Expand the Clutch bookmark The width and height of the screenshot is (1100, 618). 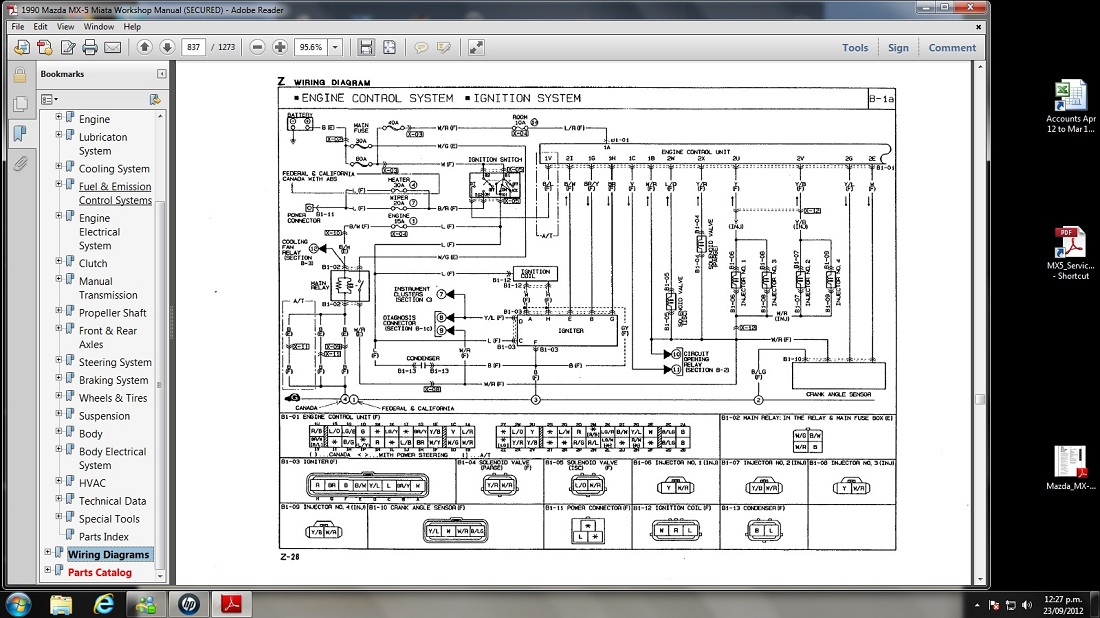coord(59,261)
